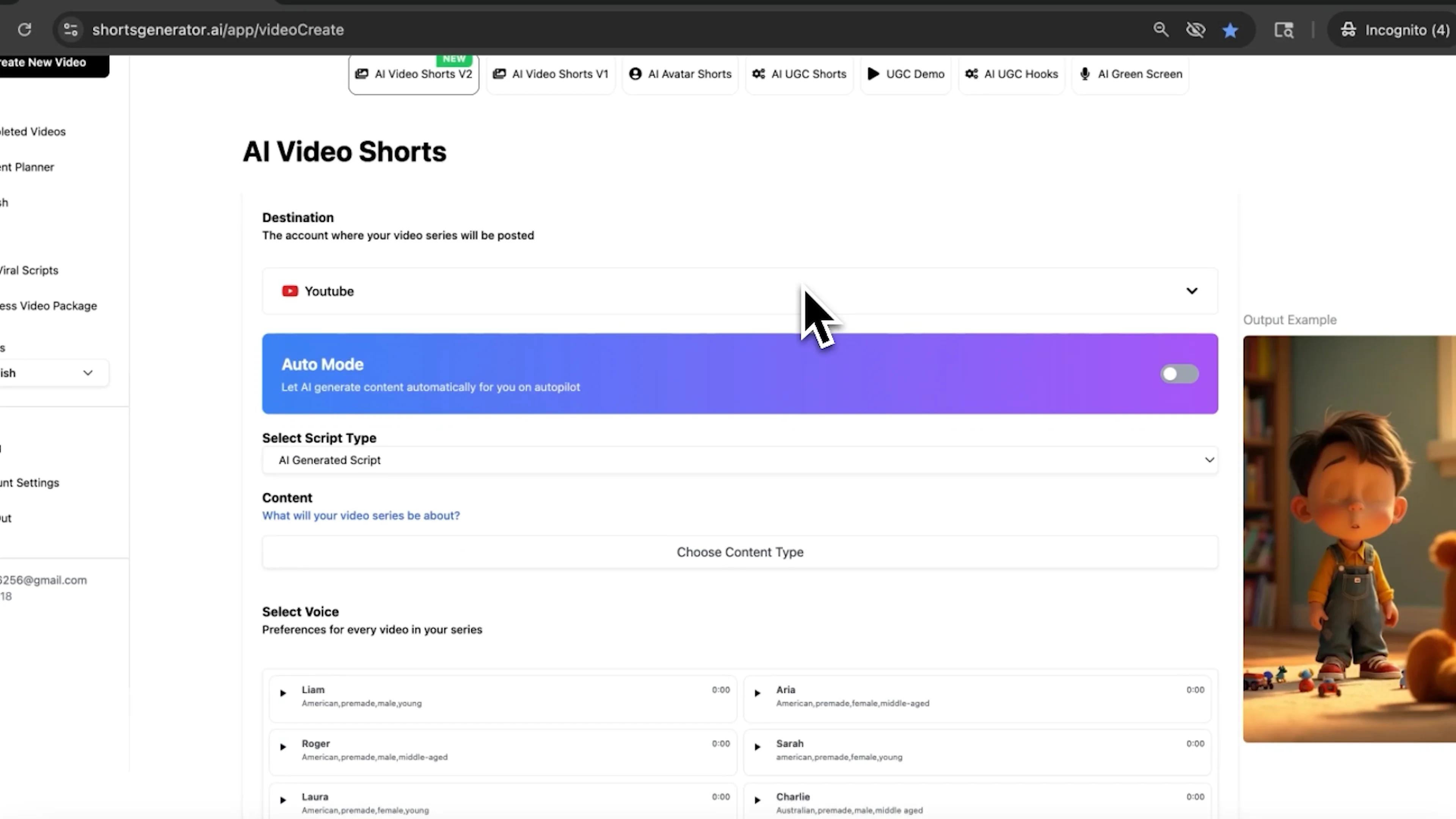
Task: Open the AI UGC Hooks tab
Action: 1011,74
